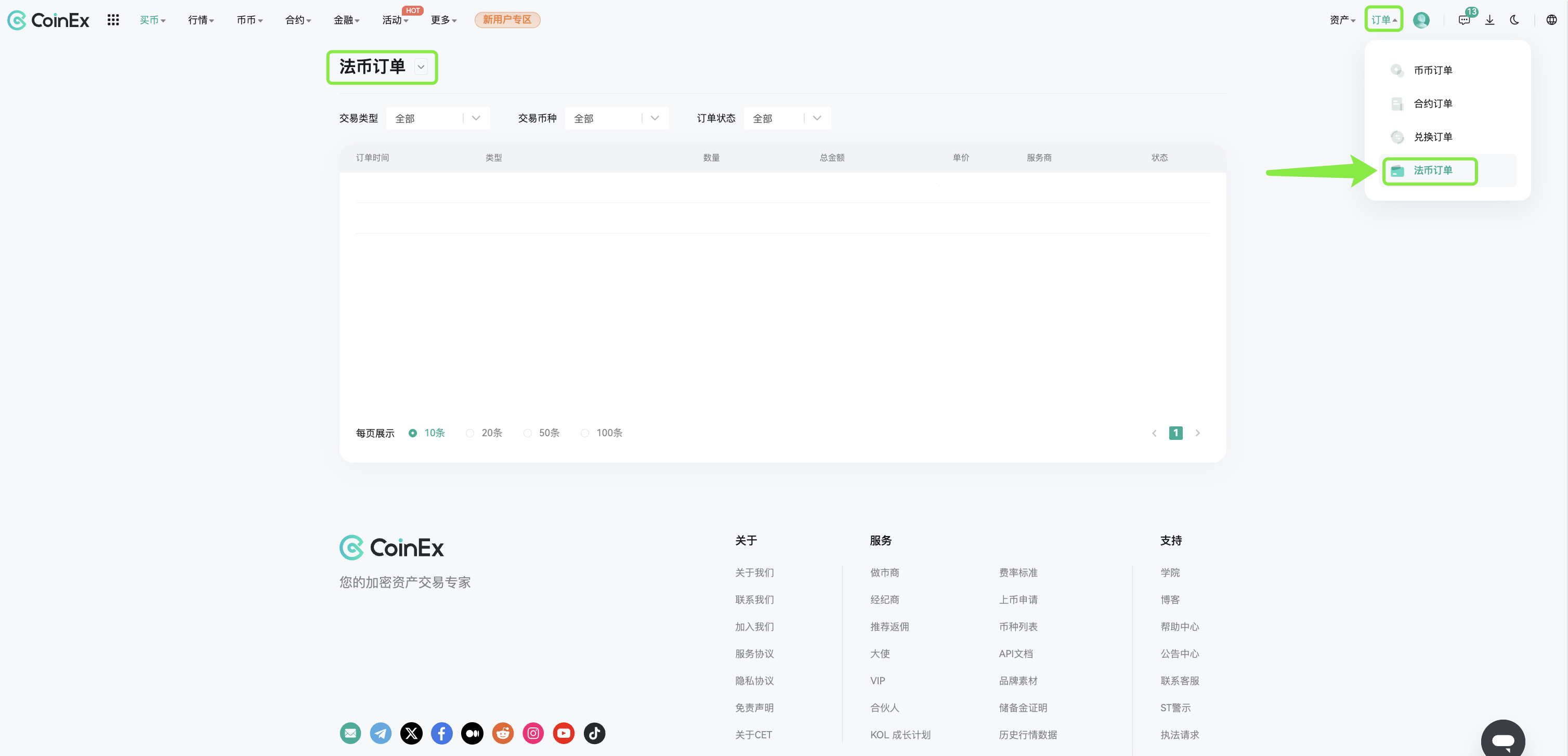1568x756 pixels.
Task: Open the apps grid menu icon
Action: click(113, 20)
